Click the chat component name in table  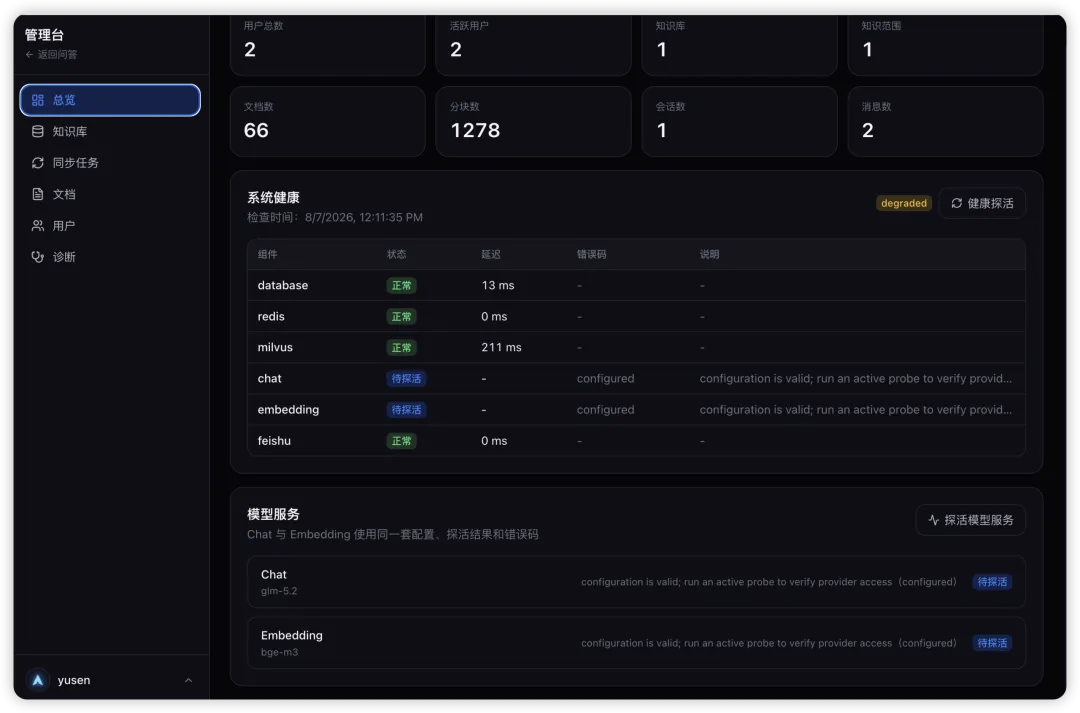[x=269, y=378]
